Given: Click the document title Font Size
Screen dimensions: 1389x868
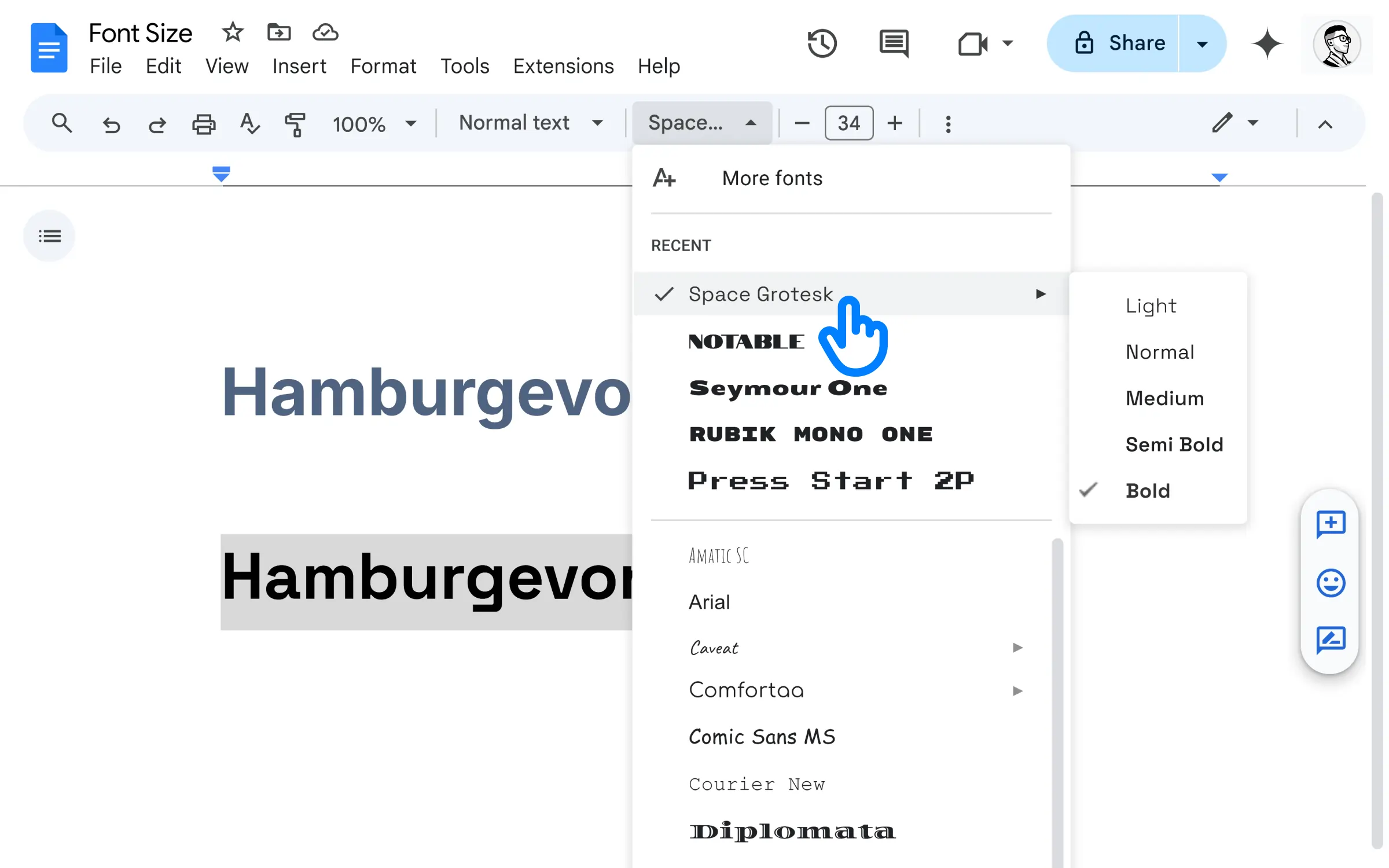Looking at the screenshot, I should [x=141, y=33].
